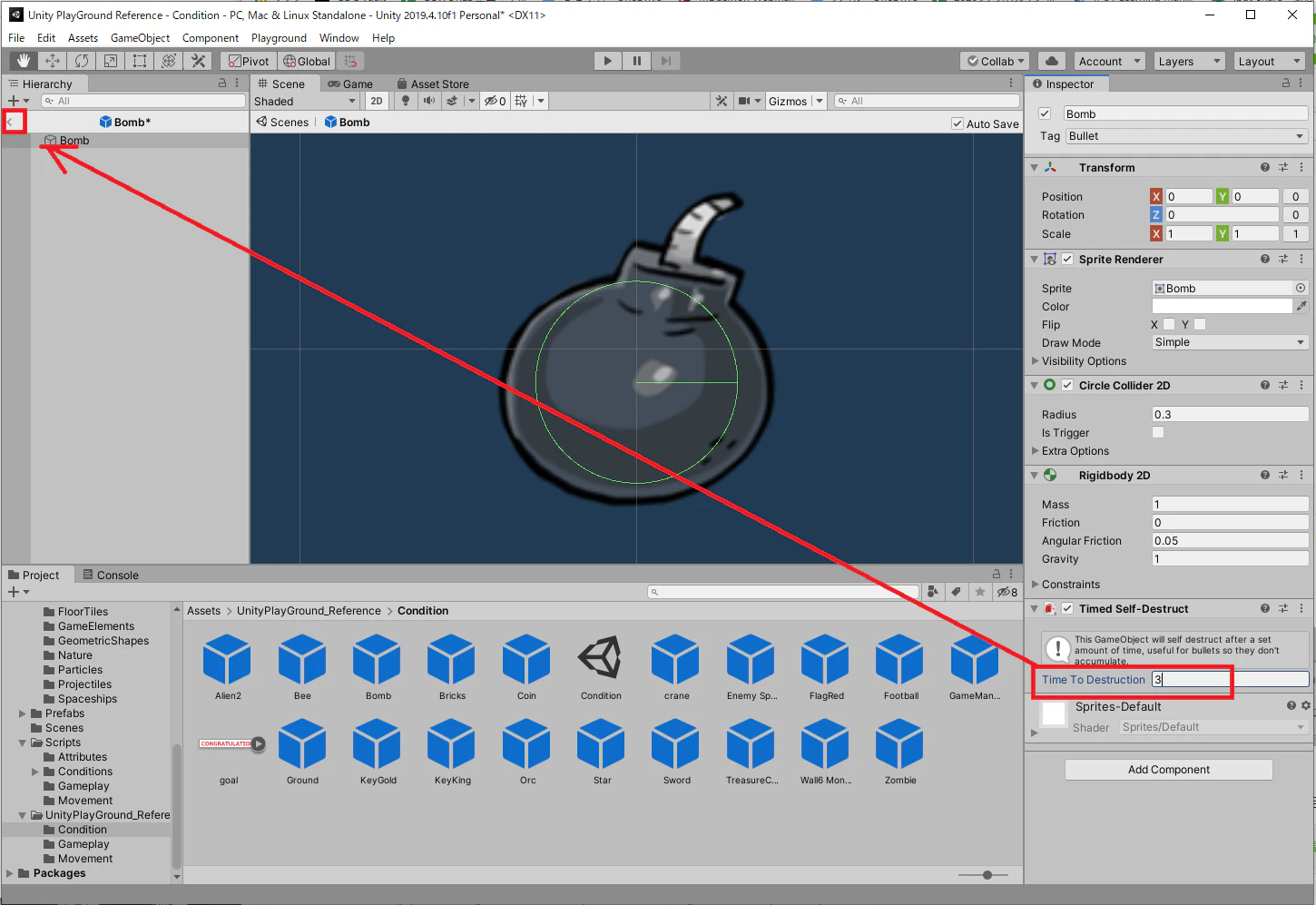Select the Rotate tool

(82, 61)
